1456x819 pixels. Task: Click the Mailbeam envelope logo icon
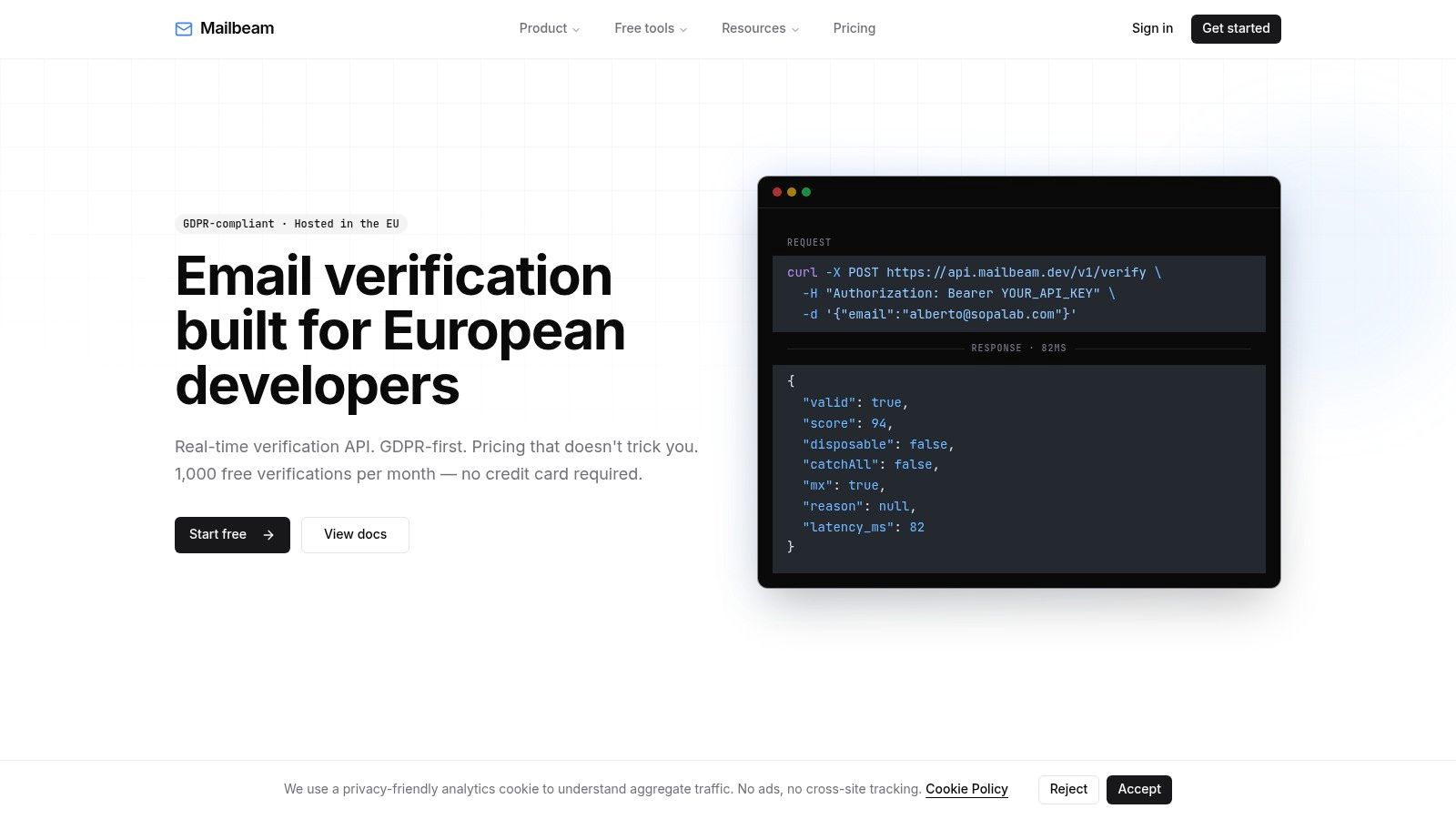pos(184,29)
